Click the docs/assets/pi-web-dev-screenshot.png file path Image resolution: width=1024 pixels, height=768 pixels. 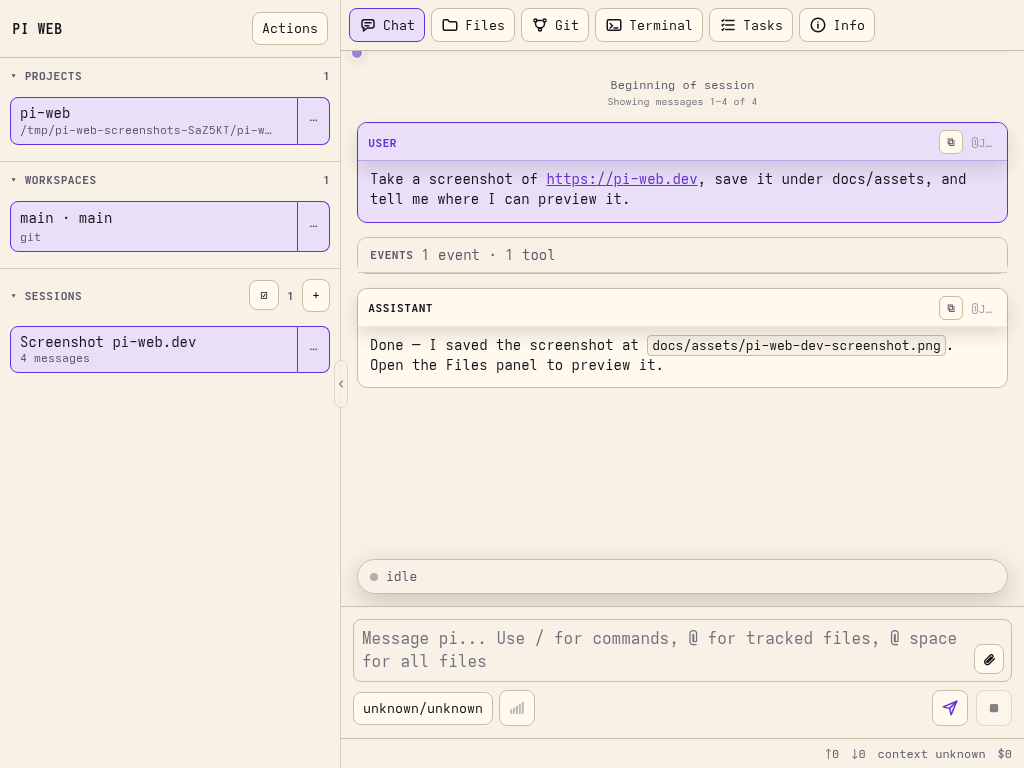coord(796,345)
